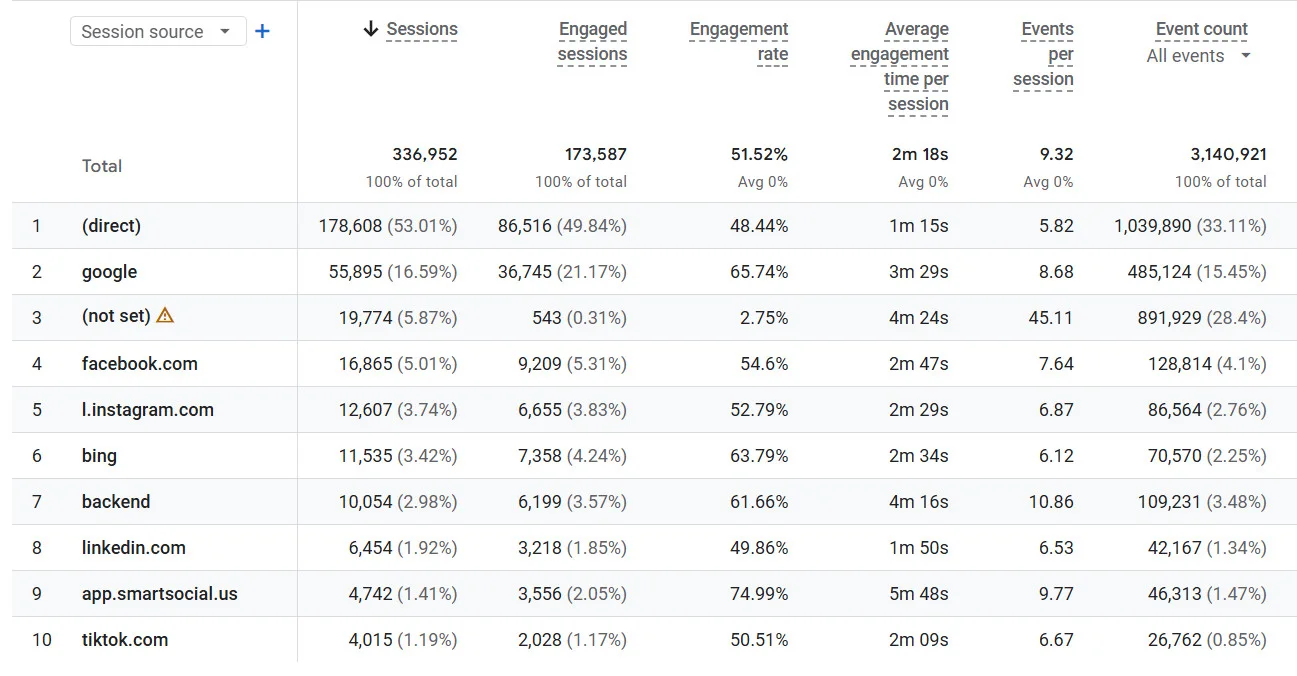Sort by Average engagement time per session
The height and width of the screenshot is (676, 1297).
[x=898, y=67]
